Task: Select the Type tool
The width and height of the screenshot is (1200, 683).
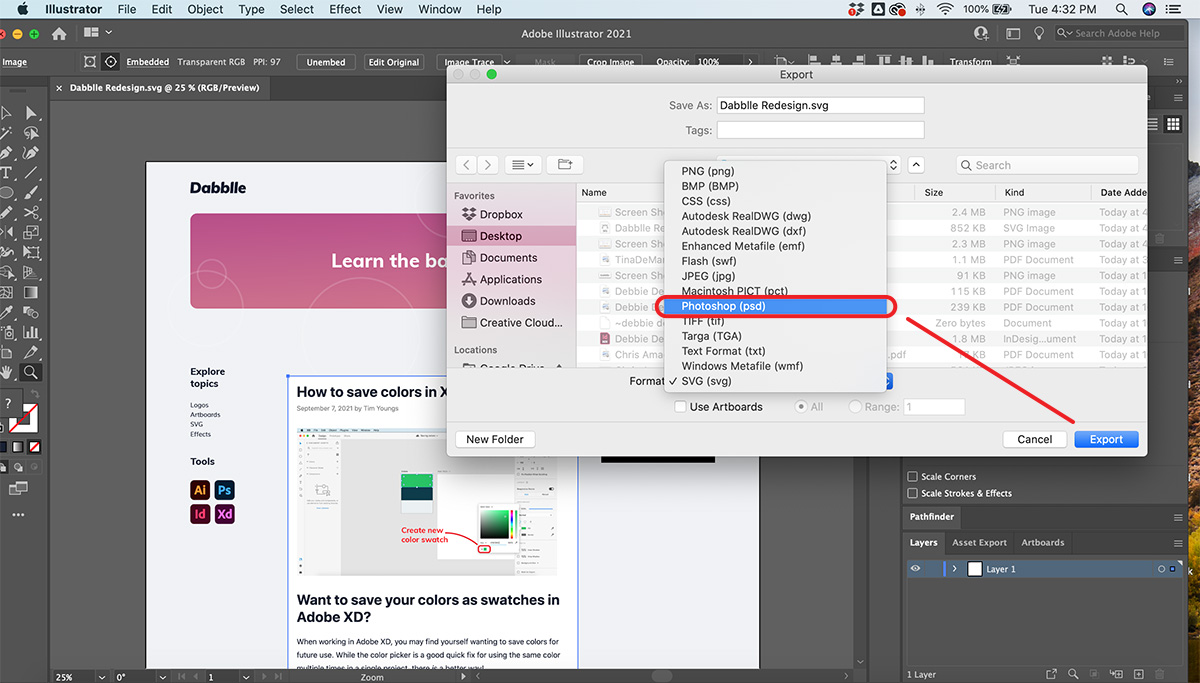Action: pos(7,173)
